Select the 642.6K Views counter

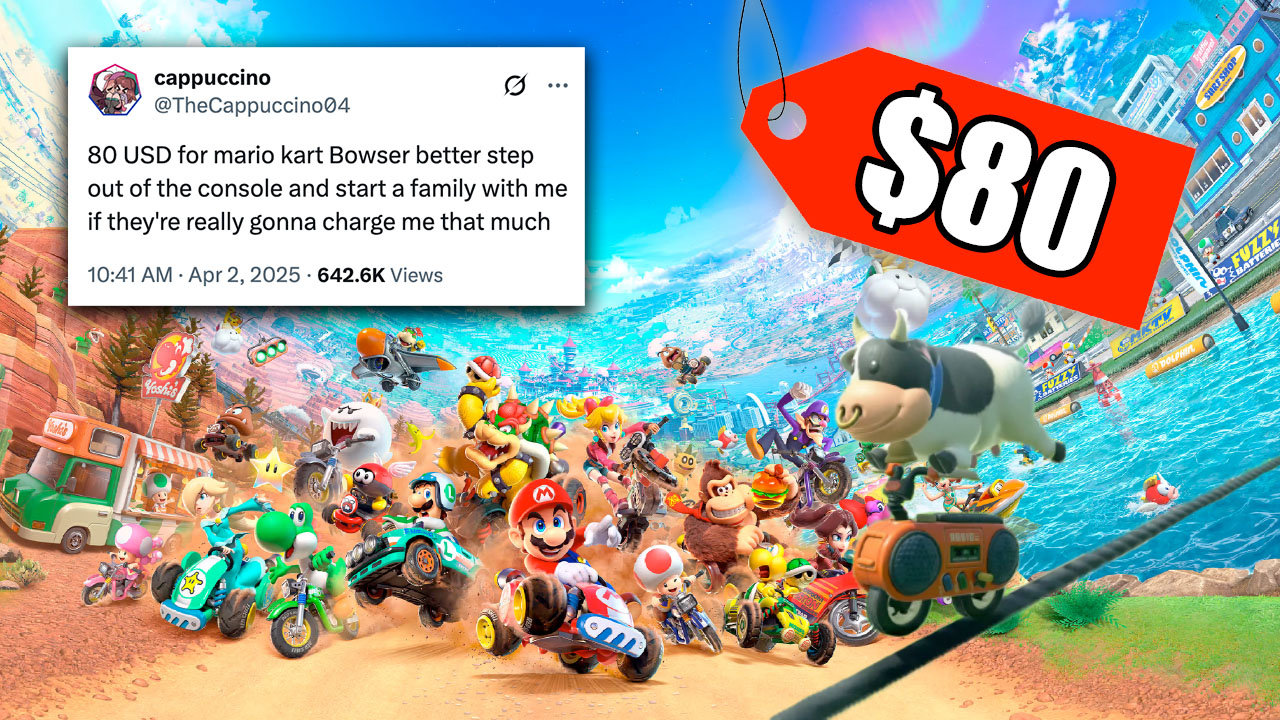380,275
